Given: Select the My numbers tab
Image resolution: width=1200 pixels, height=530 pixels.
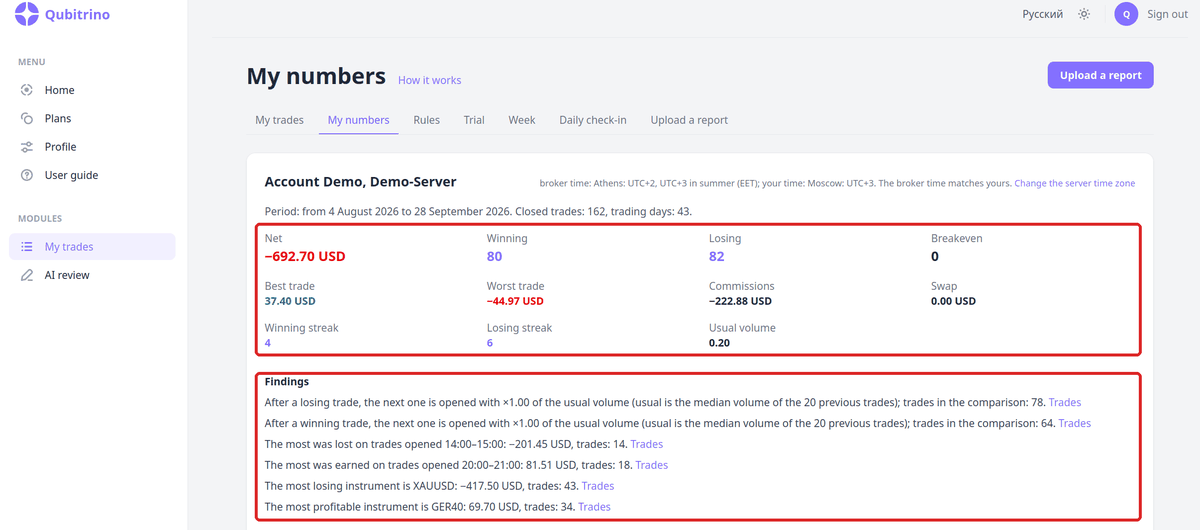Looking at the screenshot, I should tap(358, 120).
